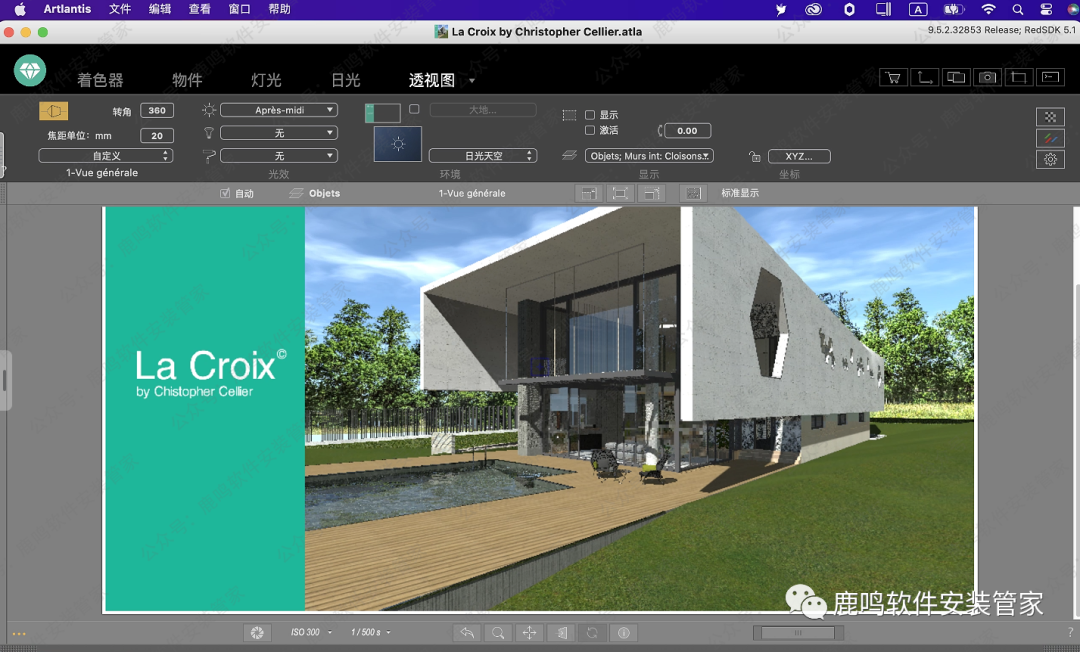Select the zoom magnifier tool at bottom

pos(497,632)
